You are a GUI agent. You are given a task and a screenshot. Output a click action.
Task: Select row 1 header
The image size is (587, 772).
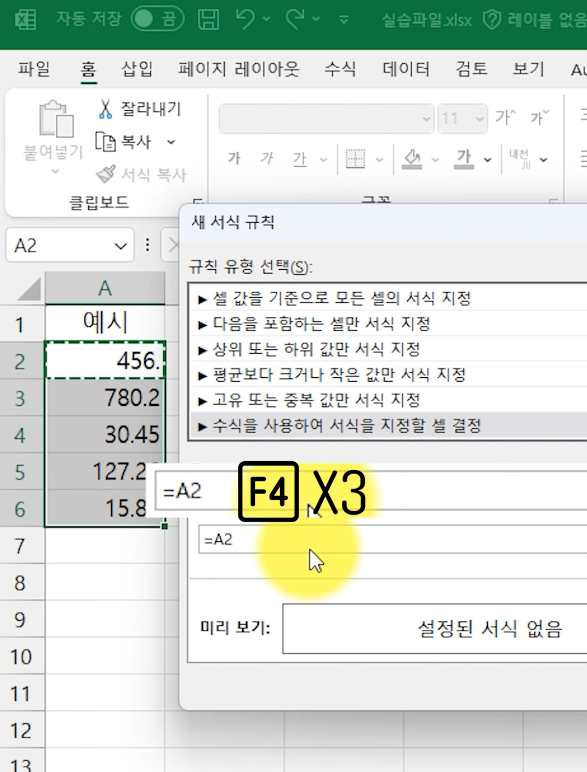[x=22, y=324]
